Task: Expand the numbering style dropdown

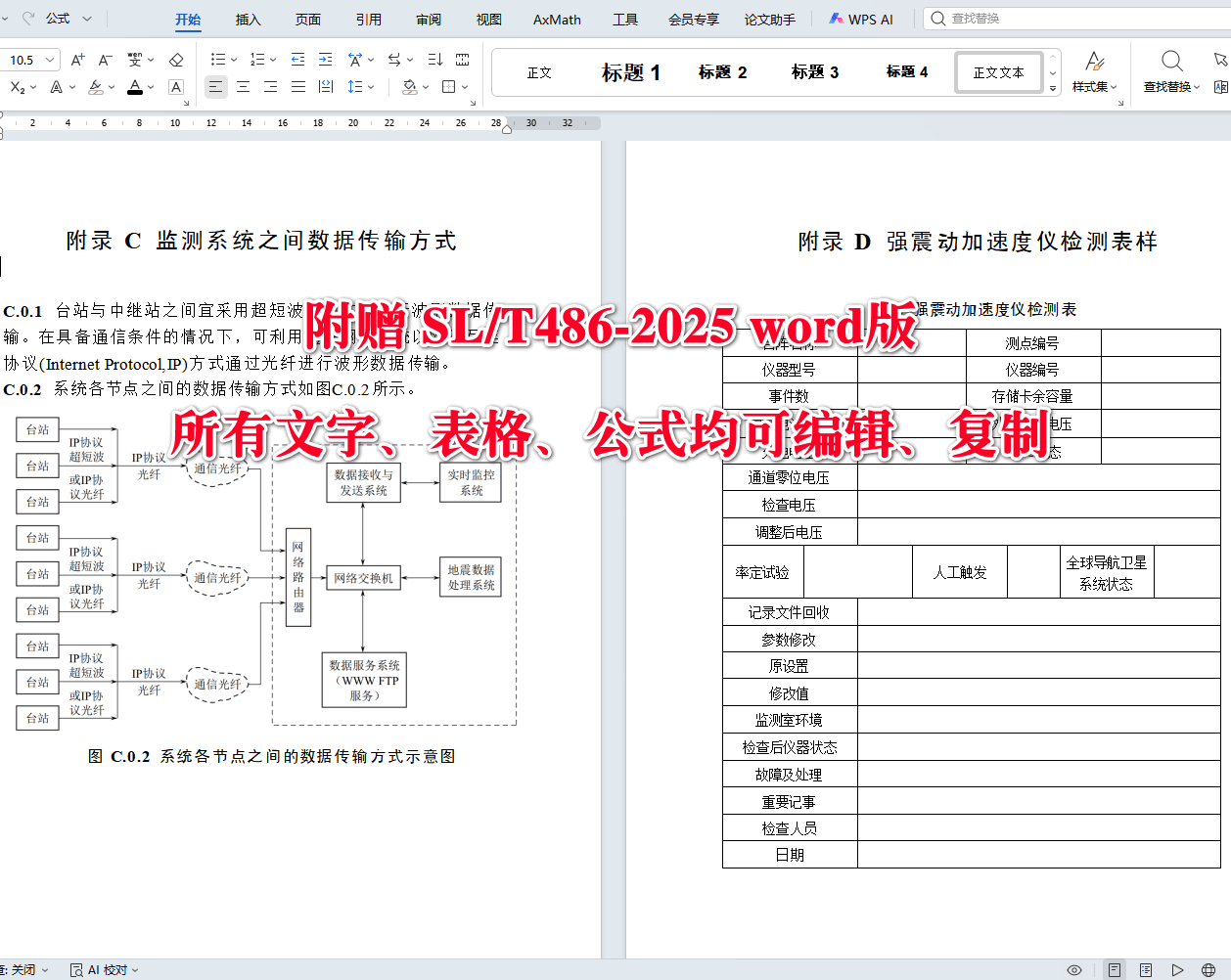Action: pyautogui.click(x=273, y=60)
